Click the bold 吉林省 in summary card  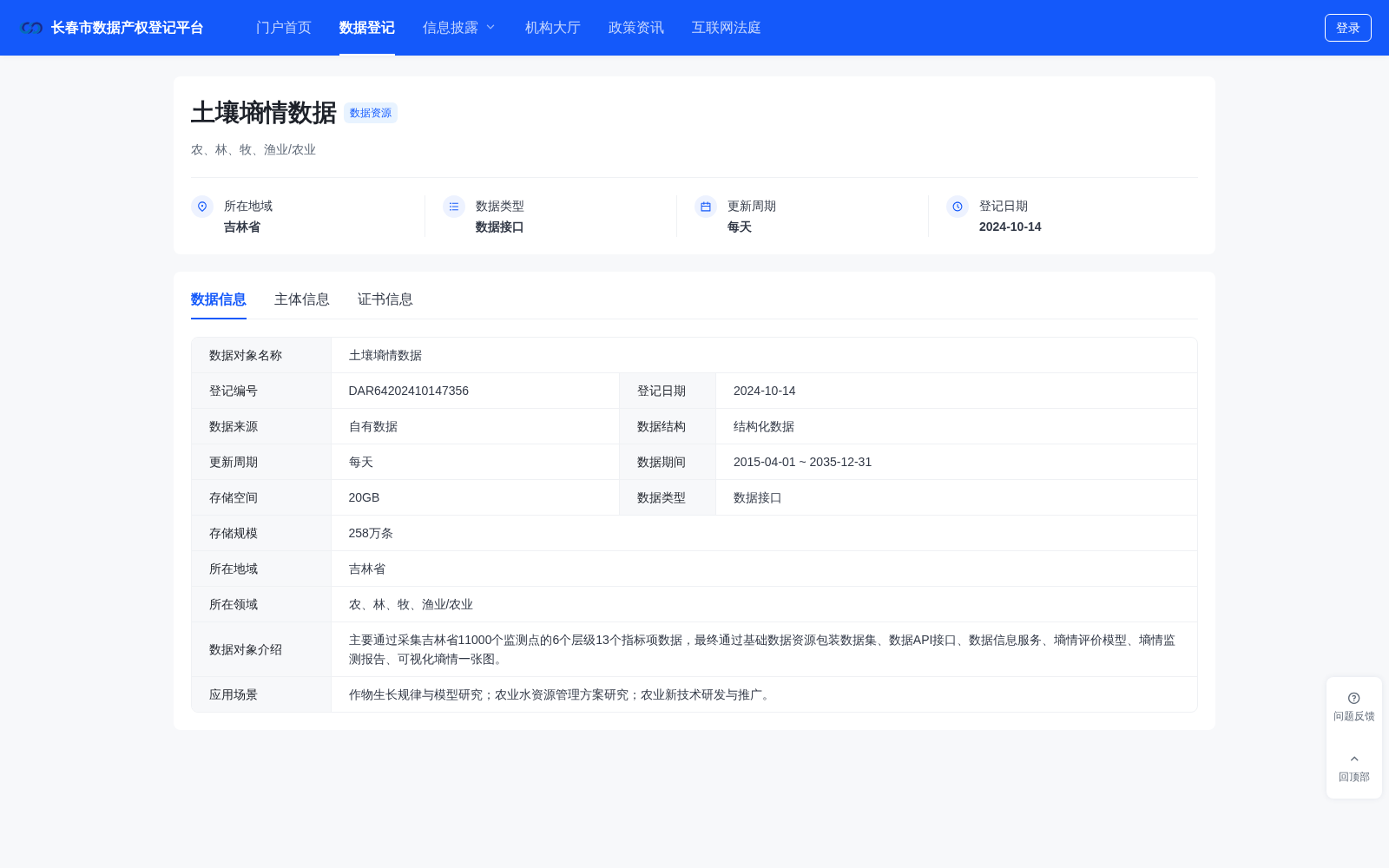coord(242,227)
